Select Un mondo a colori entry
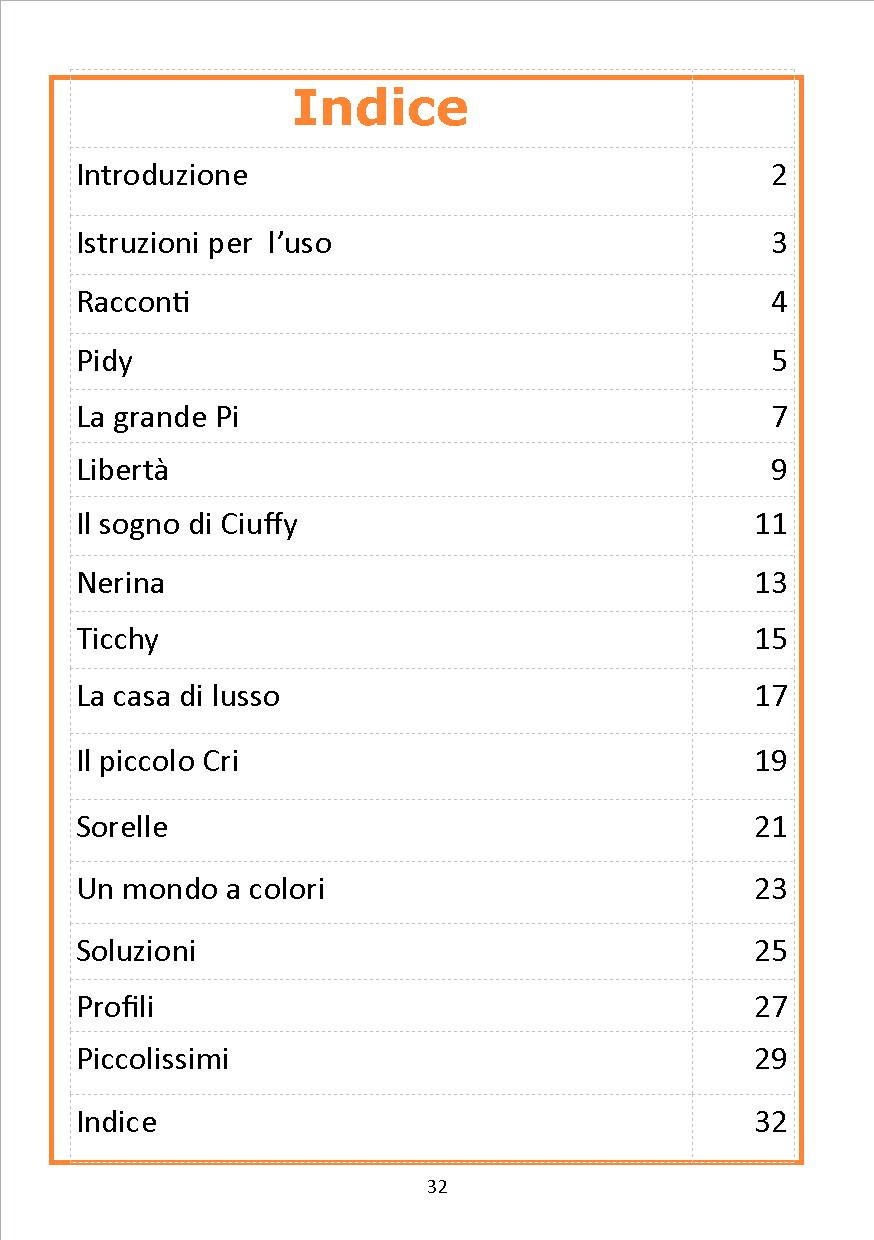 click(200, 889)
